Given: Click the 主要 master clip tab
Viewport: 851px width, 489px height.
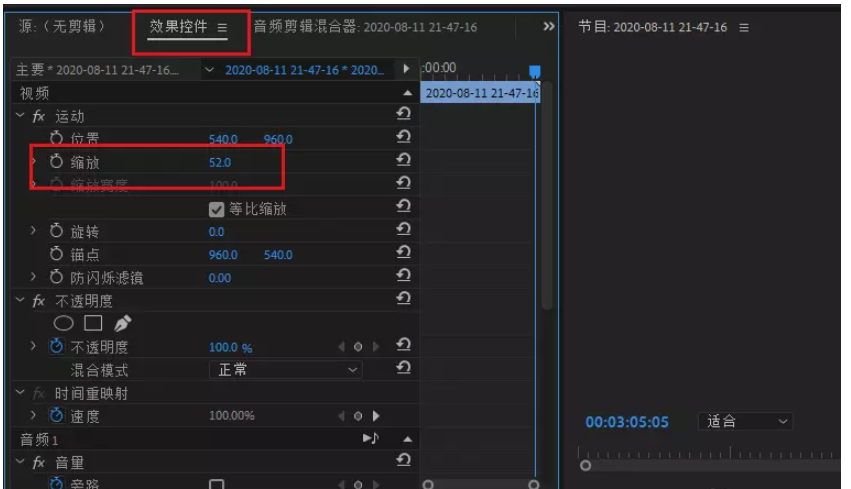Looking at the screenshot, I should tap(97, 70).
